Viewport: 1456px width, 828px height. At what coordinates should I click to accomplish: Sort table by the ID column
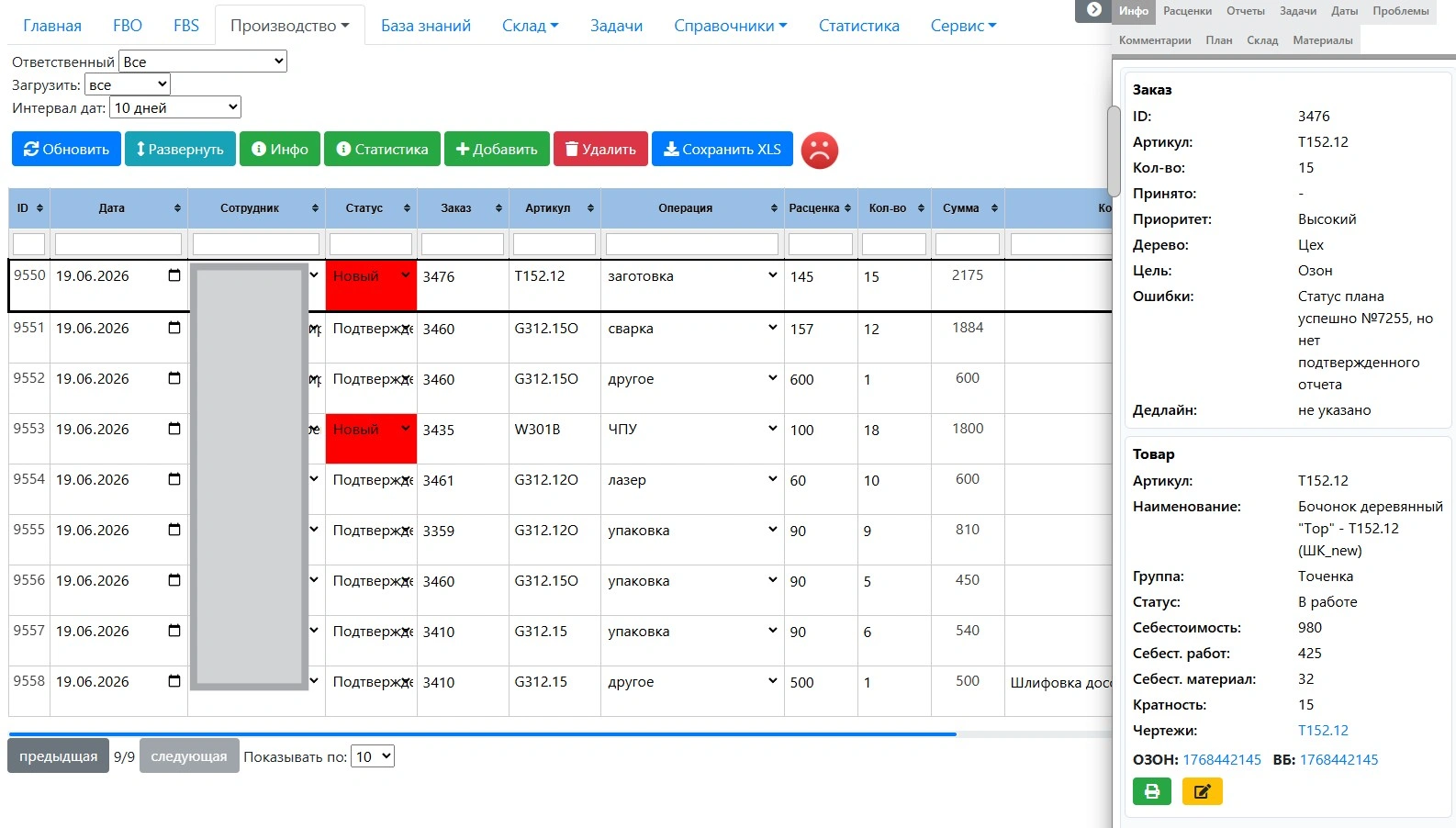pyautogui.click(x=39, y=208)
